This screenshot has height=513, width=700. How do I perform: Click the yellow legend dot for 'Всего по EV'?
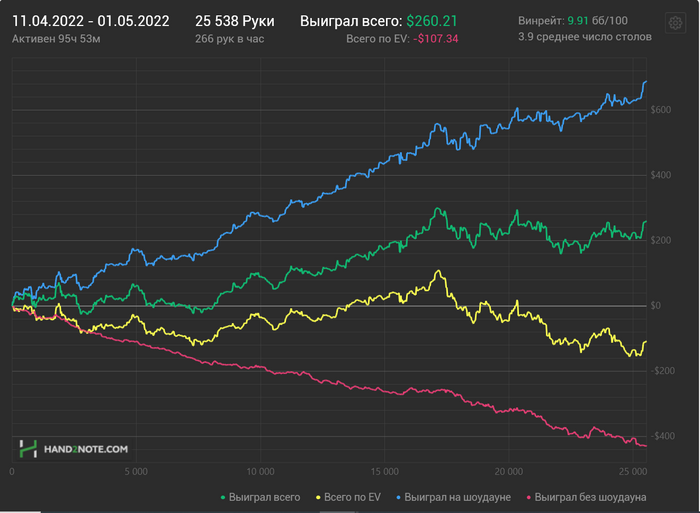(x=318, y=498)
